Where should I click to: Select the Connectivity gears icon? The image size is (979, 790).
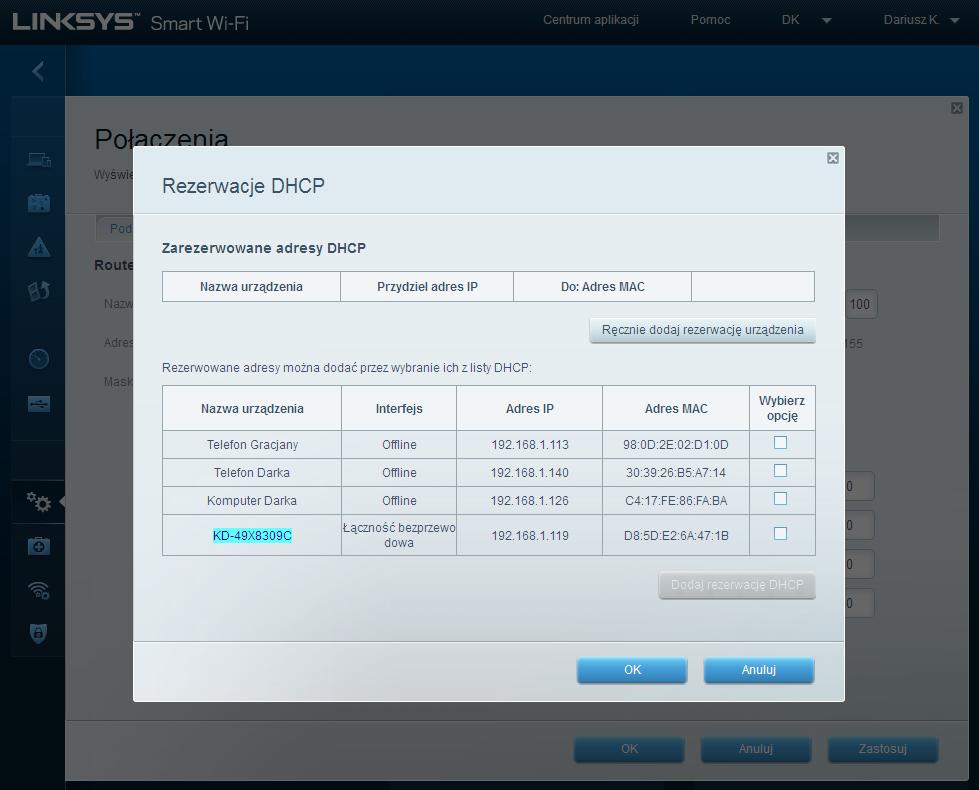coord(37,502)
